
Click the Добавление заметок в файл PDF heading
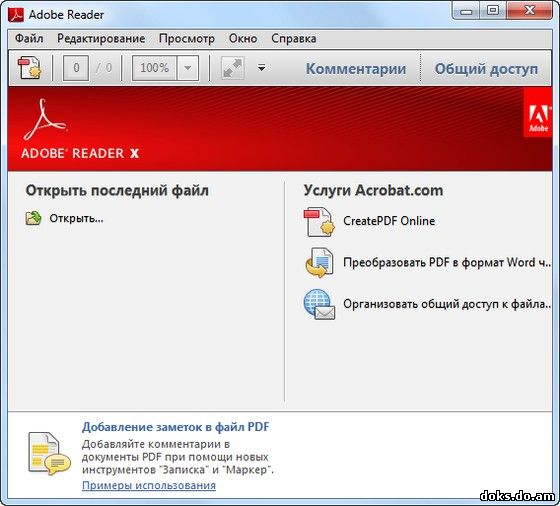pos(175,427)
